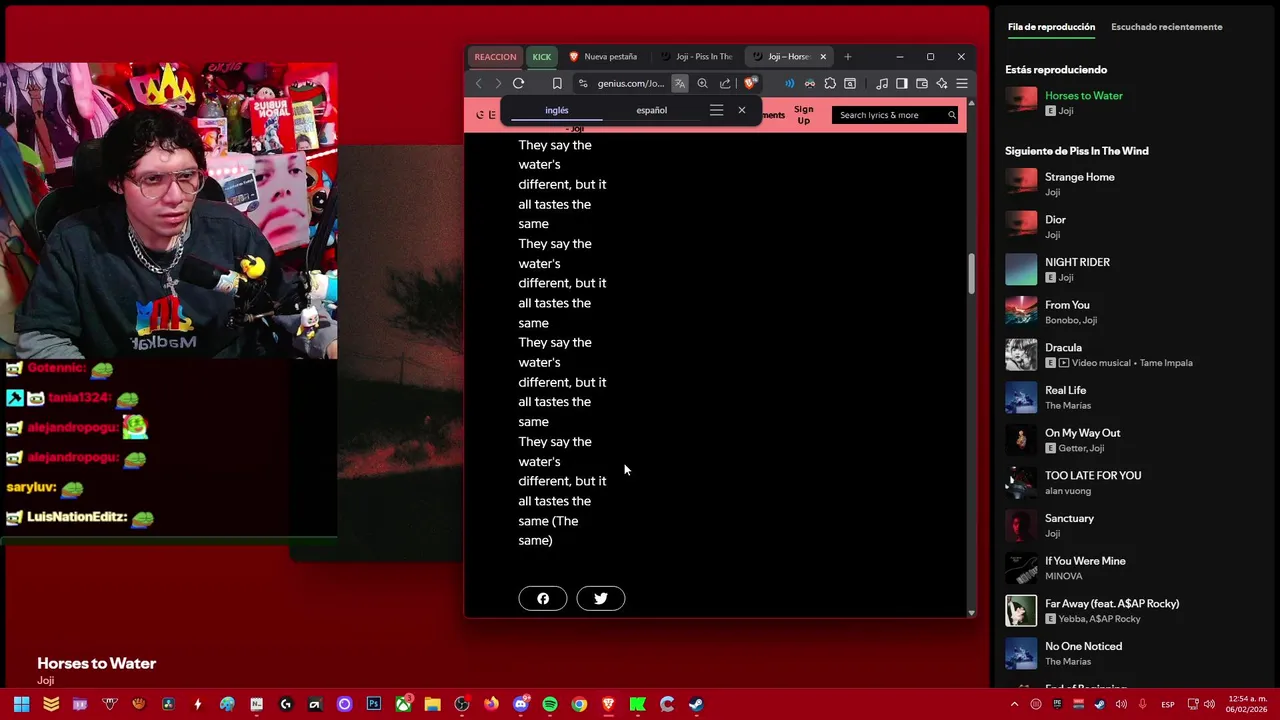Click the Horses to Water now-playing title
This screenshot has height=720, width=1280.
click(1084, 96)
